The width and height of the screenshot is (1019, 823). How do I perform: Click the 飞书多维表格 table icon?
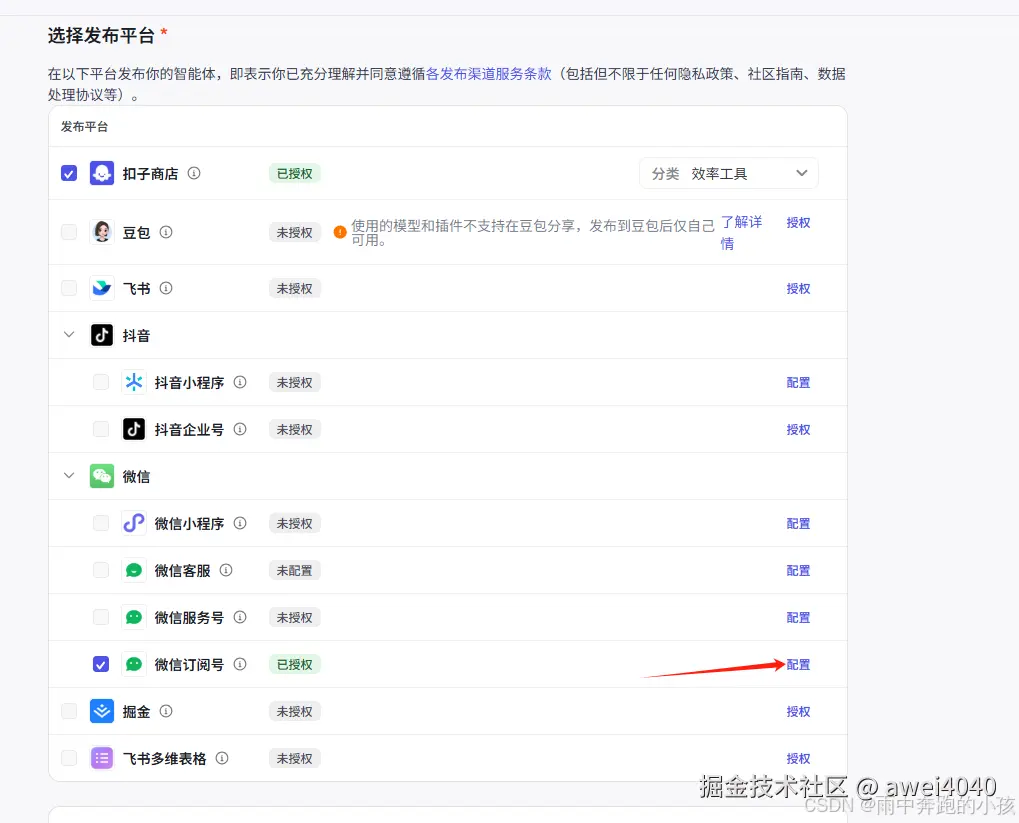pyautogui.click(x=101, y=758)
